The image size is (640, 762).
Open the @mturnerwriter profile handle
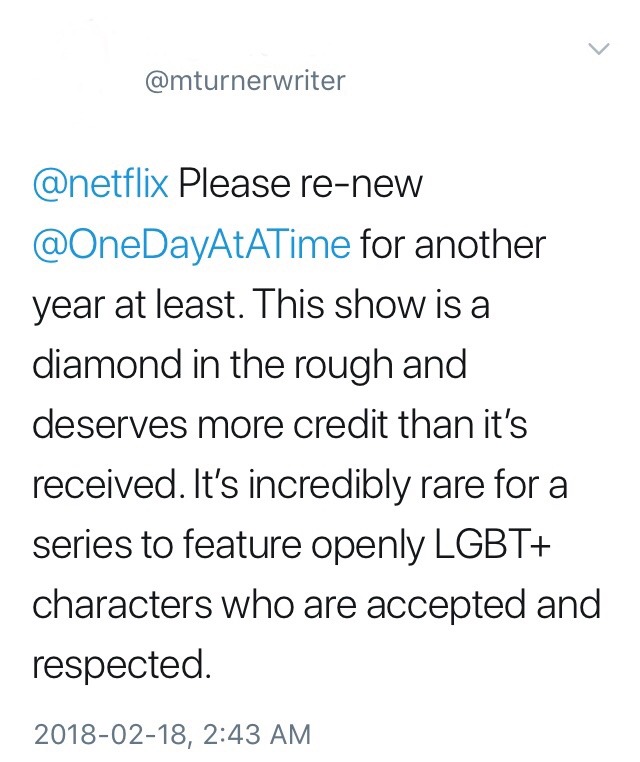coord(245,81)
